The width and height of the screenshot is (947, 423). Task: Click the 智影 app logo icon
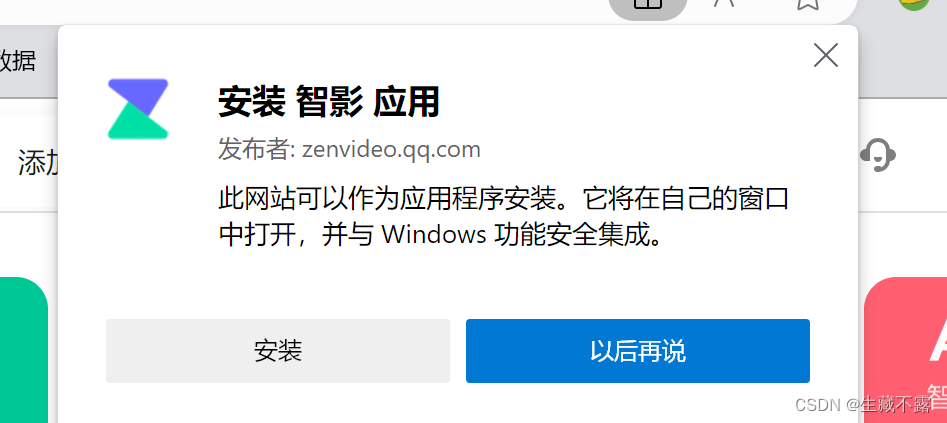pyautogui.click(x=138, y=109)
